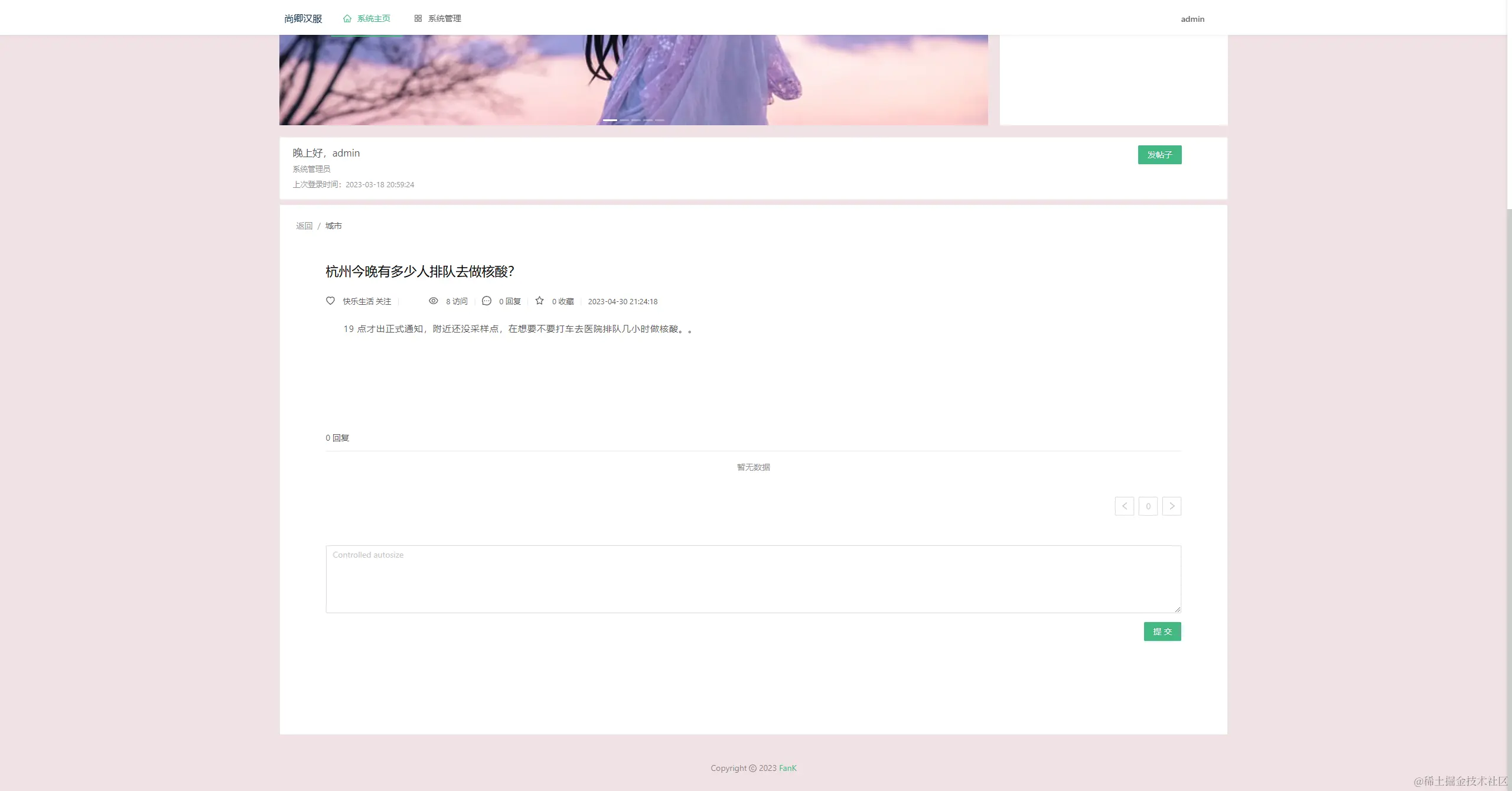This screenshot has width=1512, height=791.
Task: Click the home icon beside 系统主页
Action: [x=346, y=18]
